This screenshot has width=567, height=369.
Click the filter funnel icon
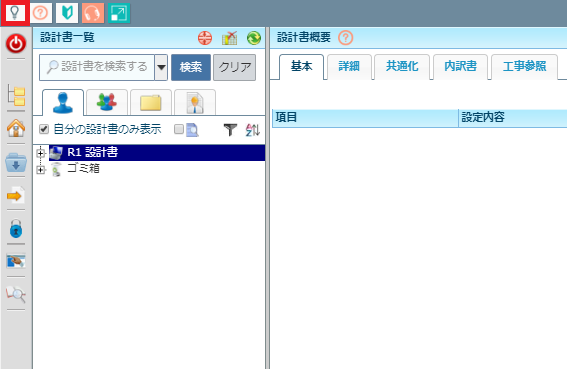point(230,130)
